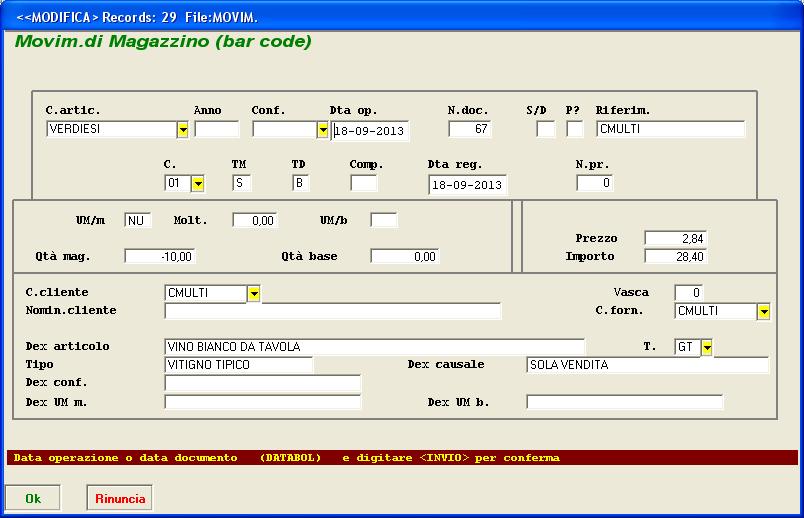Screen dimensions: 804x518
Task: Click the empty Anno field
Action: (x=216, y=129)
